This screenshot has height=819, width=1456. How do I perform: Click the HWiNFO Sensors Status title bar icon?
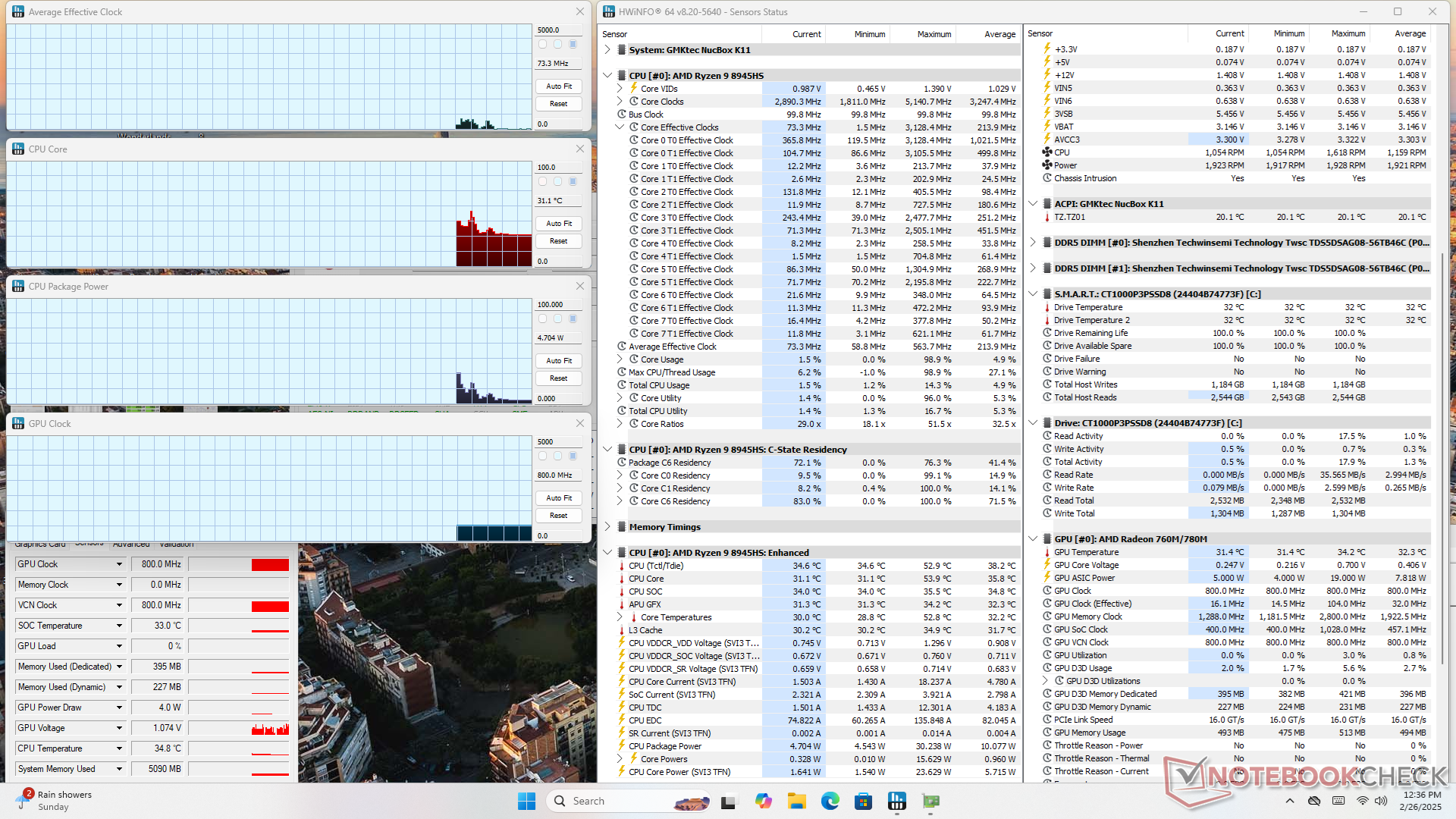609,12
